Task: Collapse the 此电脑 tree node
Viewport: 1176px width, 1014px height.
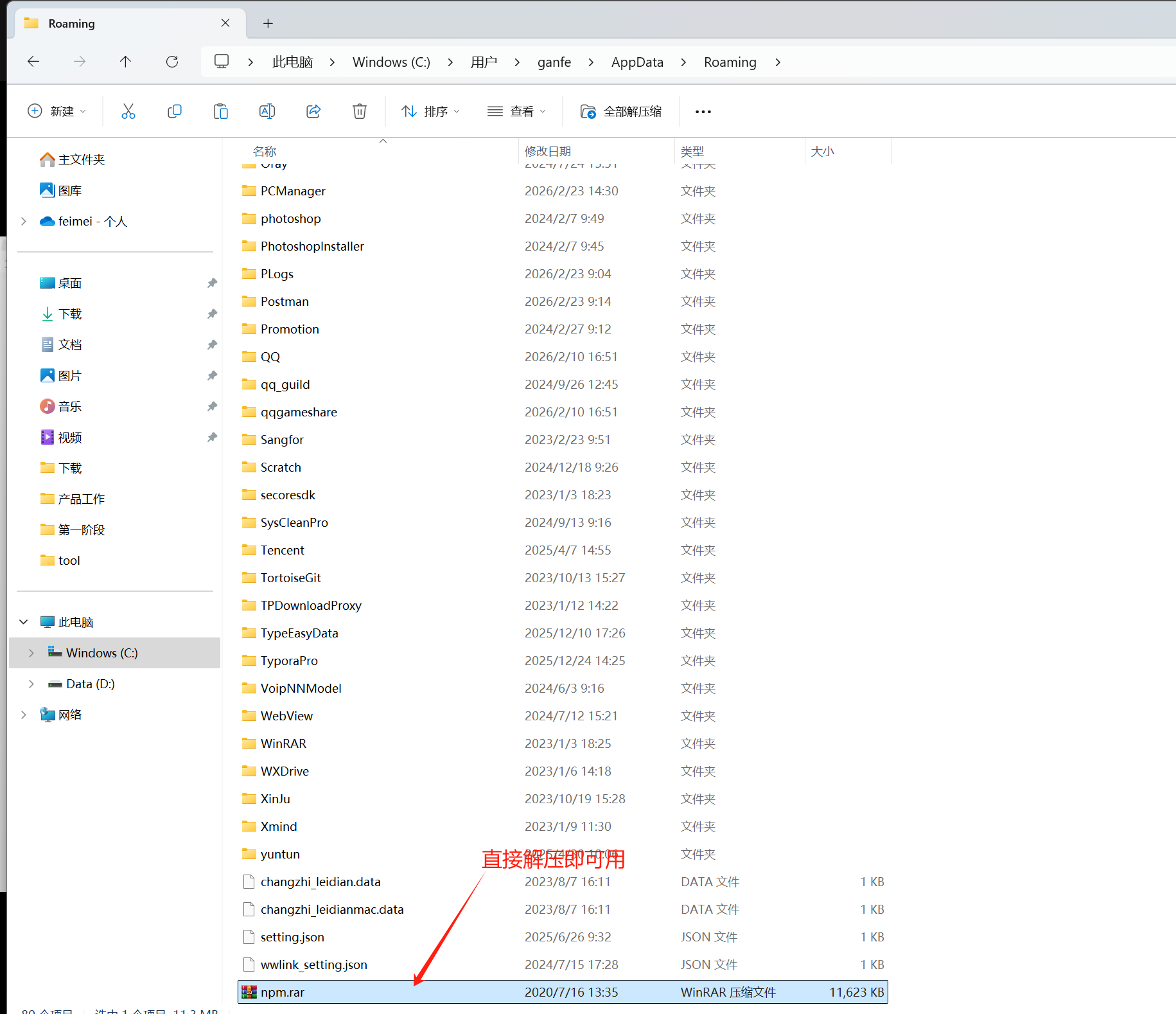Action: [x=24, y=622]
